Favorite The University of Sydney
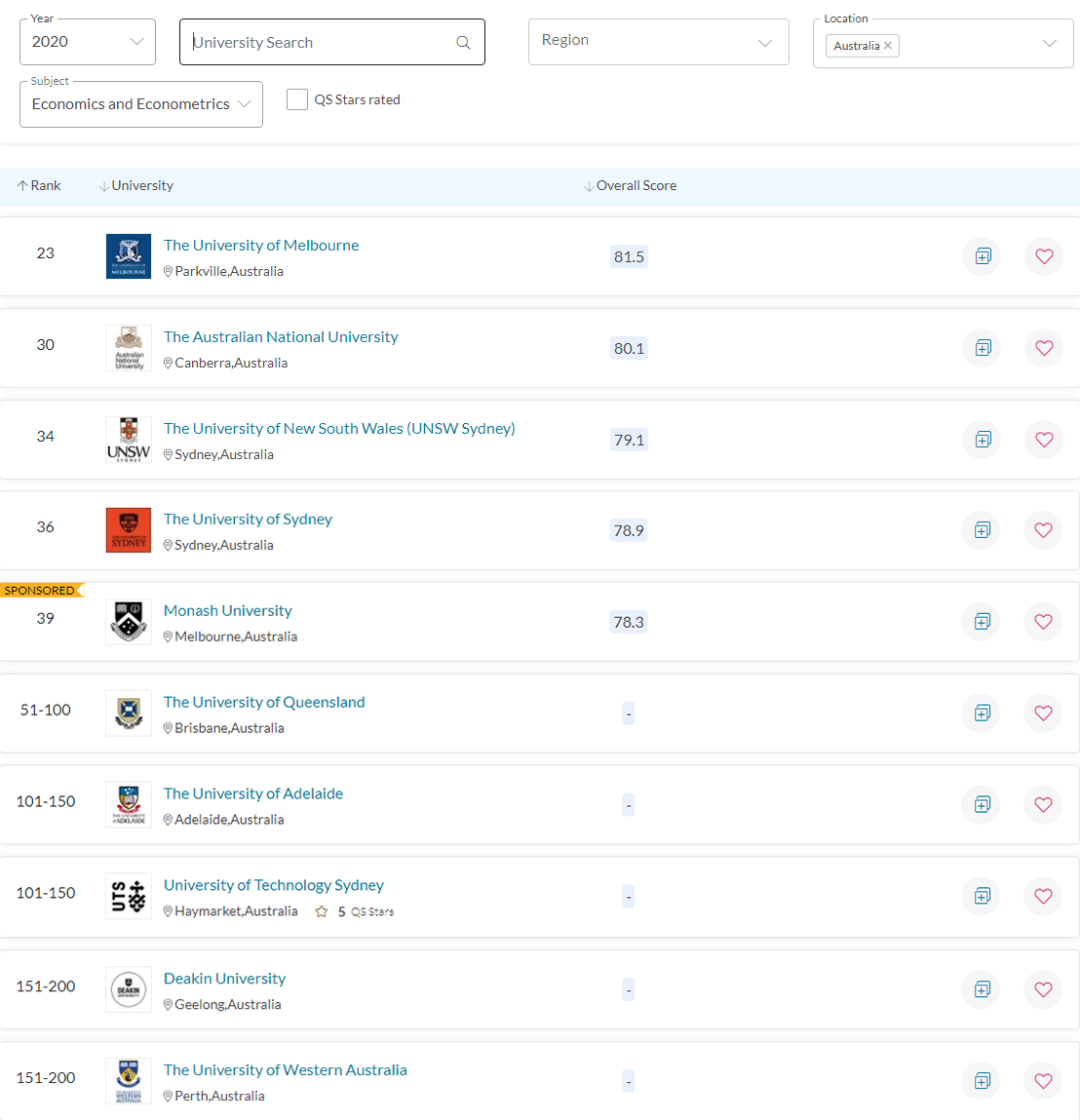 [x=1044, y=530]
